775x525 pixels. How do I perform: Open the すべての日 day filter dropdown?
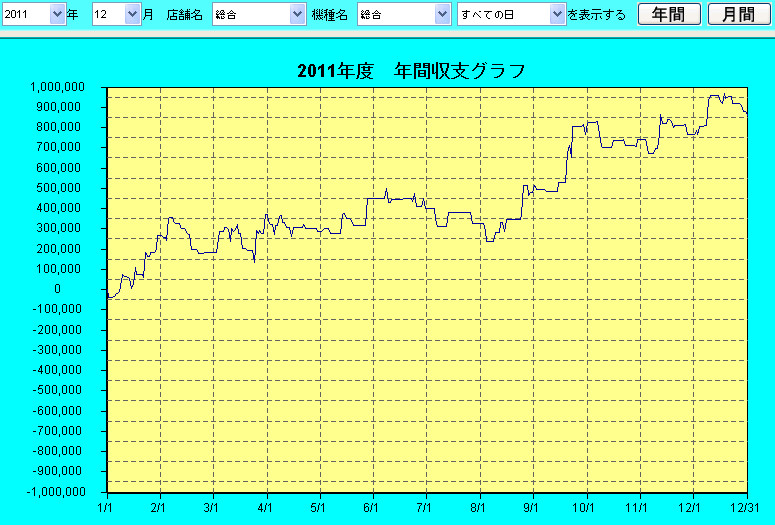511,14
